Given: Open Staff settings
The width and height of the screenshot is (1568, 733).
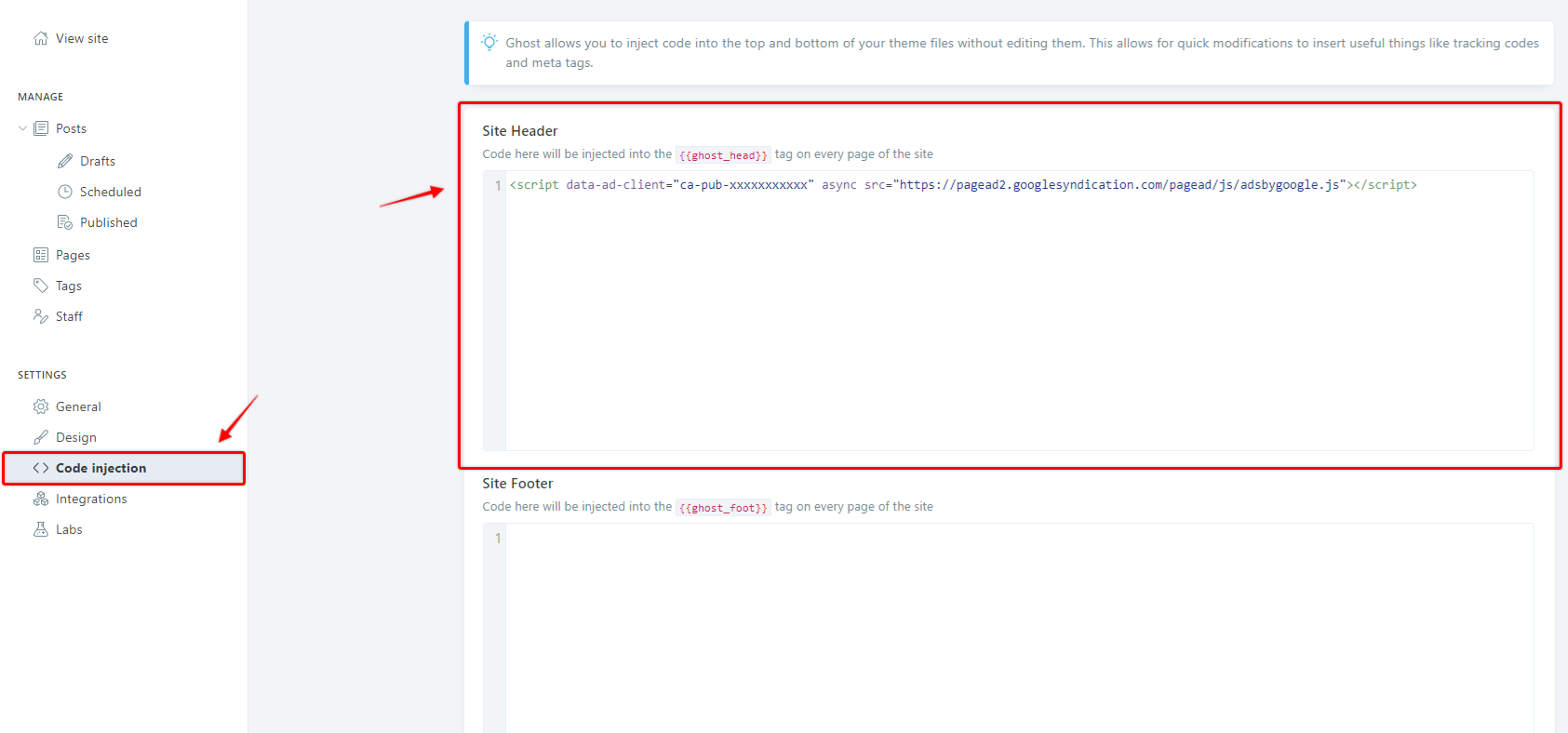Looking at the screenshot, I should click(x=69, y=316).
